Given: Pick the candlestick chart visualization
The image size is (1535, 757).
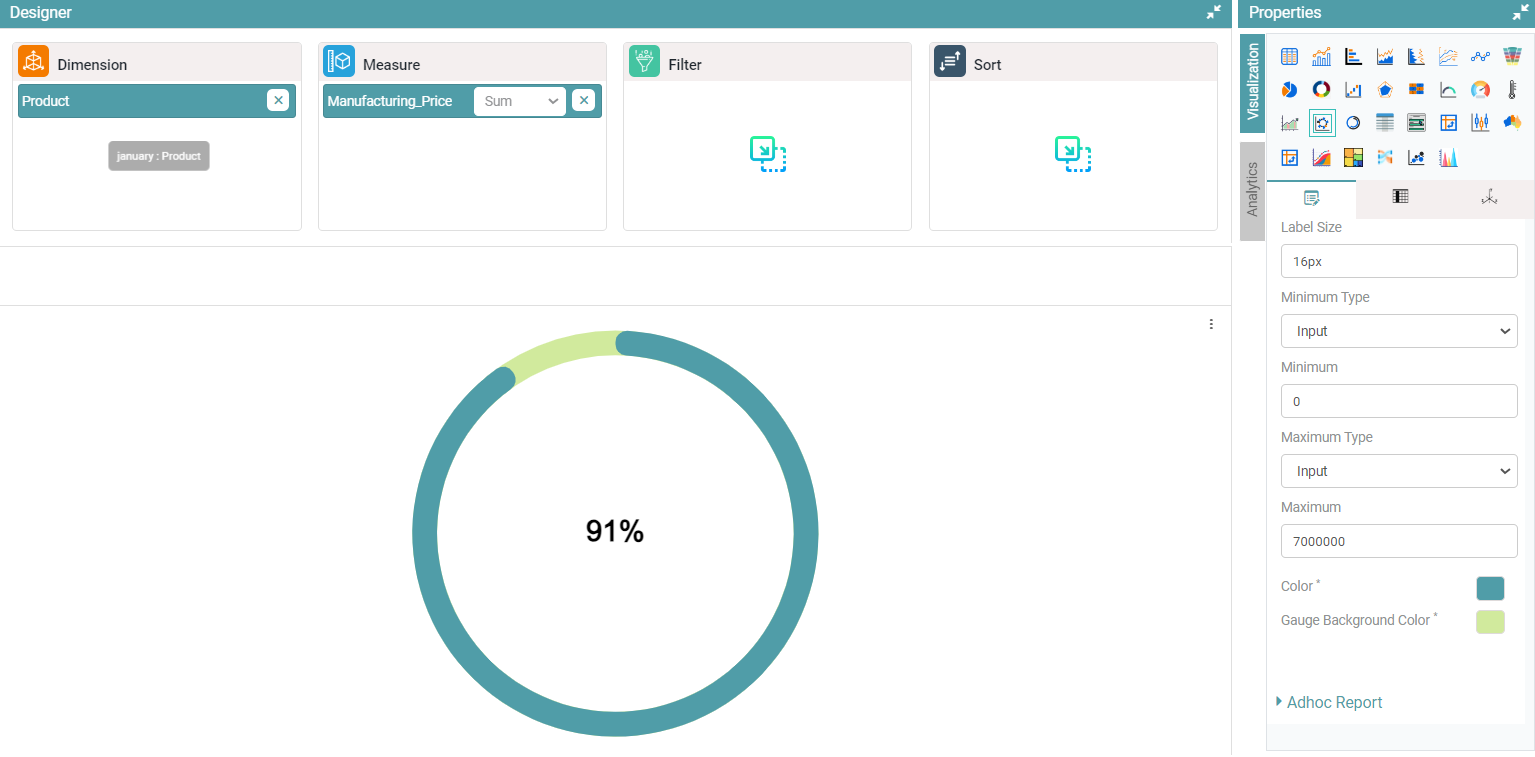Looking at the screenshot, I should (x=1480, y=123).
